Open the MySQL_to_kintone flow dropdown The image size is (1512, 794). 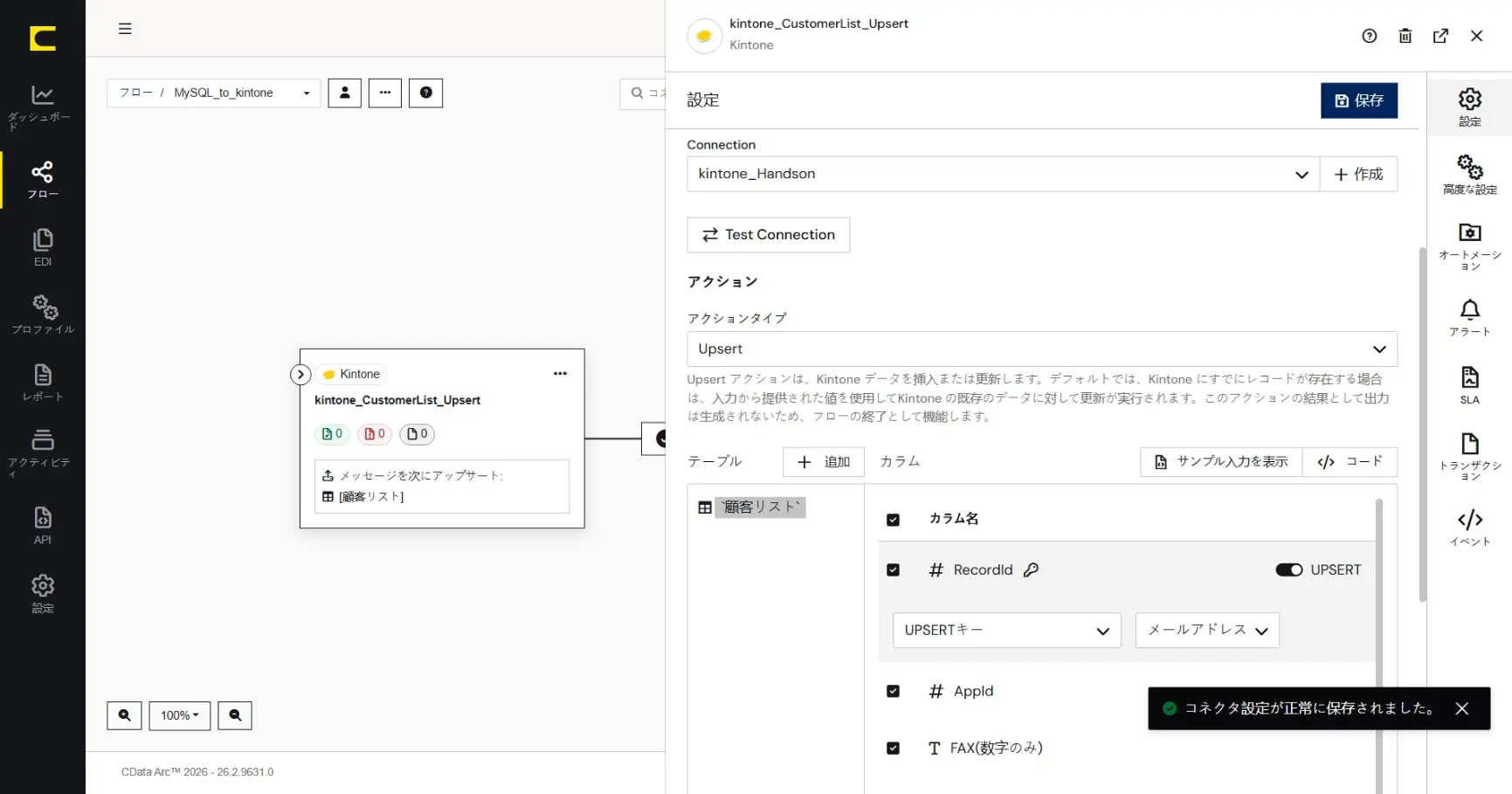tap(214, 93)
